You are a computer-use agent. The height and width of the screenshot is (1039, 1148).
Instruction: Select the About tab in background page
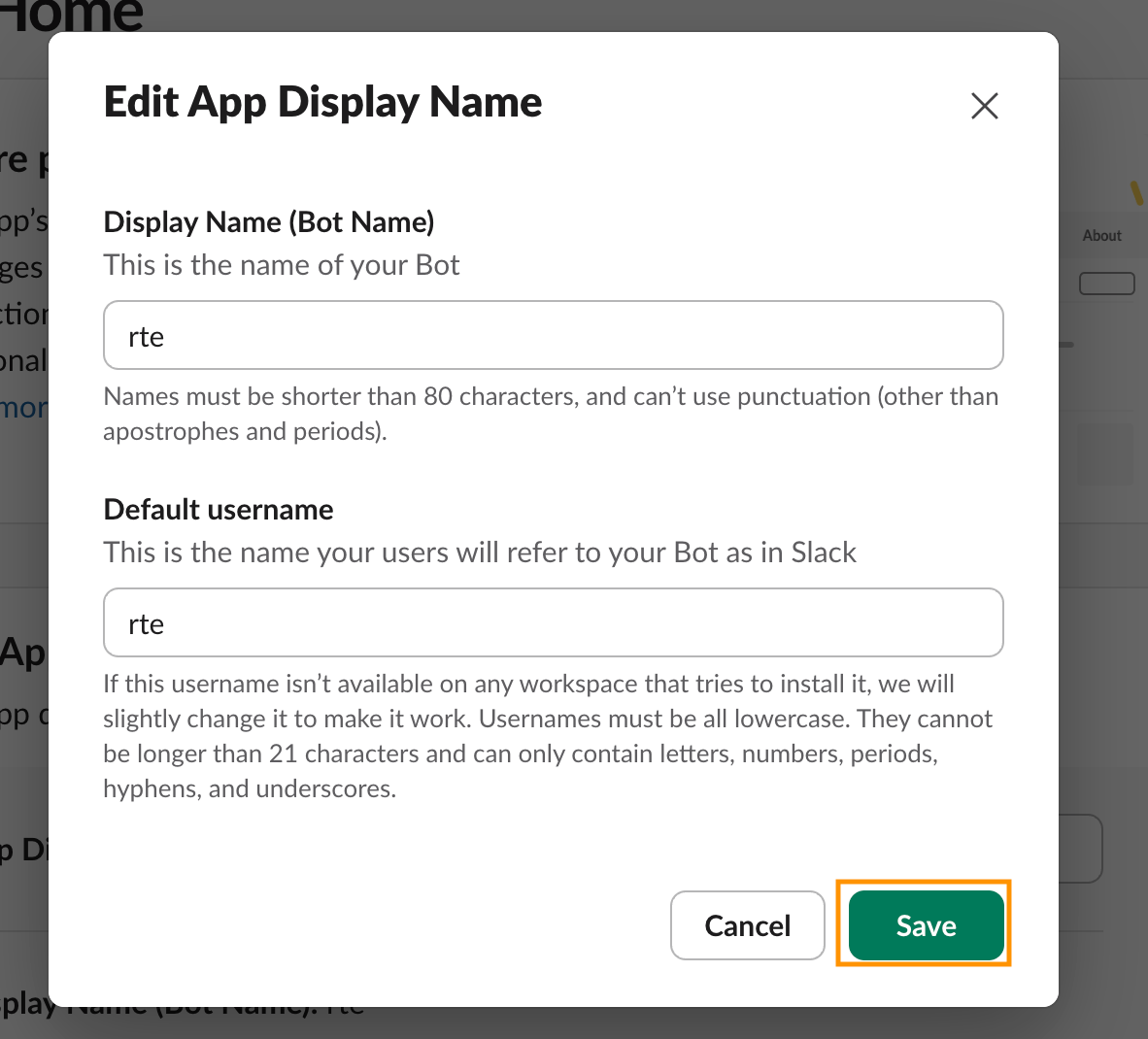1101,236
